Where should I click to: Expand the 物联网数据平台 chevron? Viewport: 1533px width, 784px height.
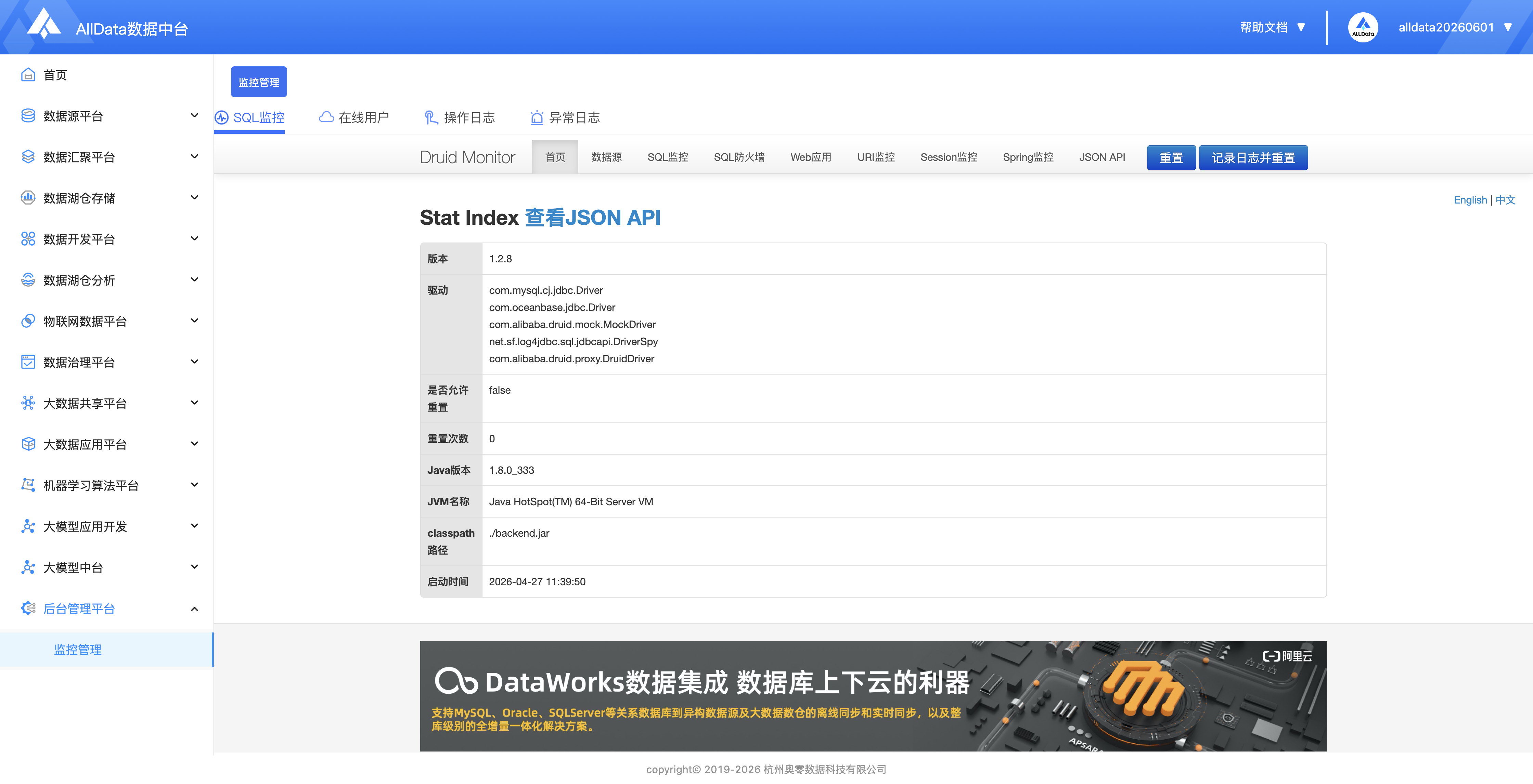click(x=194, y=321)
